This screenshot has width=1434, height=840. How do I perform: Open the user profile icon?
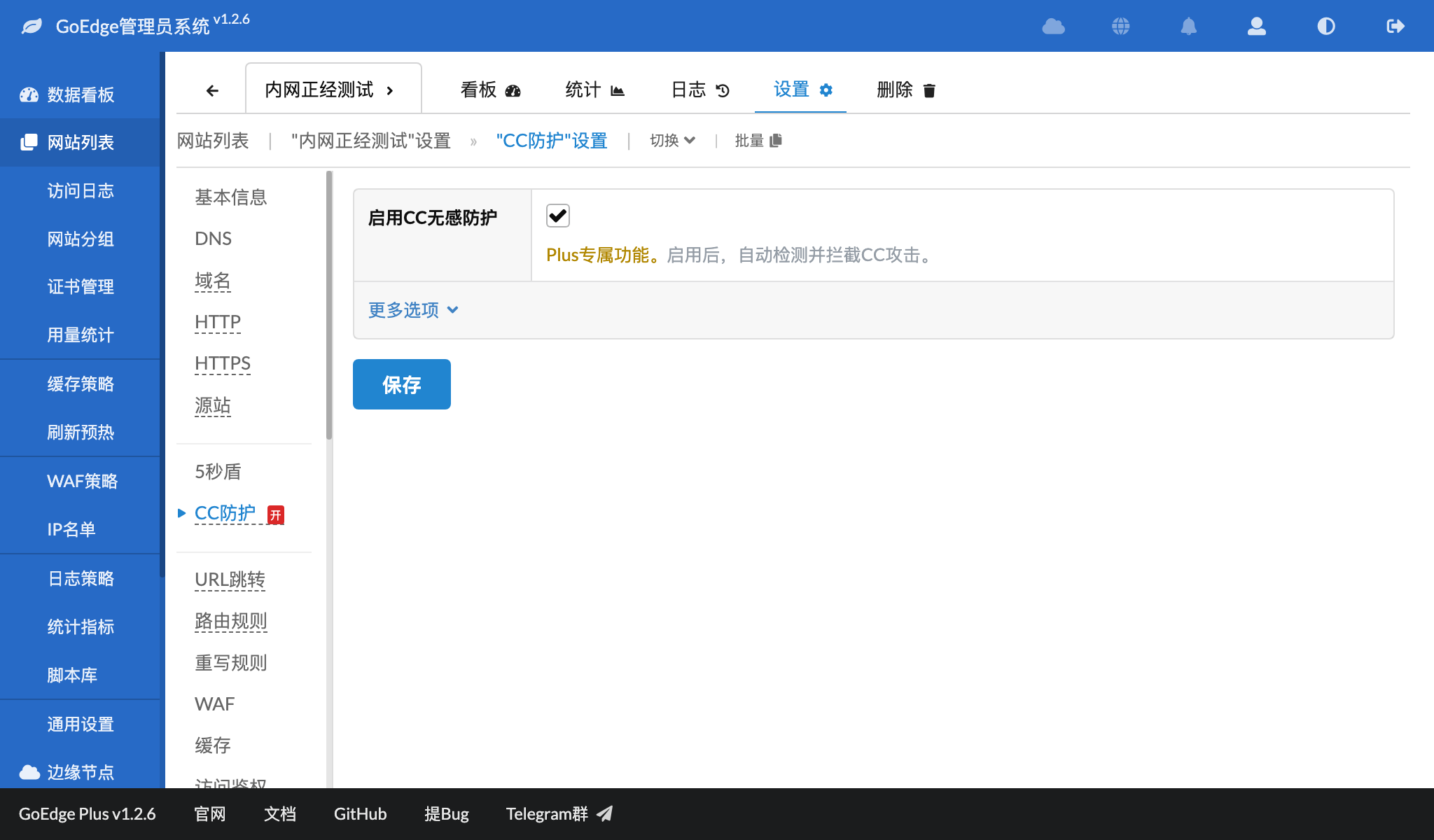(1257, 27)
